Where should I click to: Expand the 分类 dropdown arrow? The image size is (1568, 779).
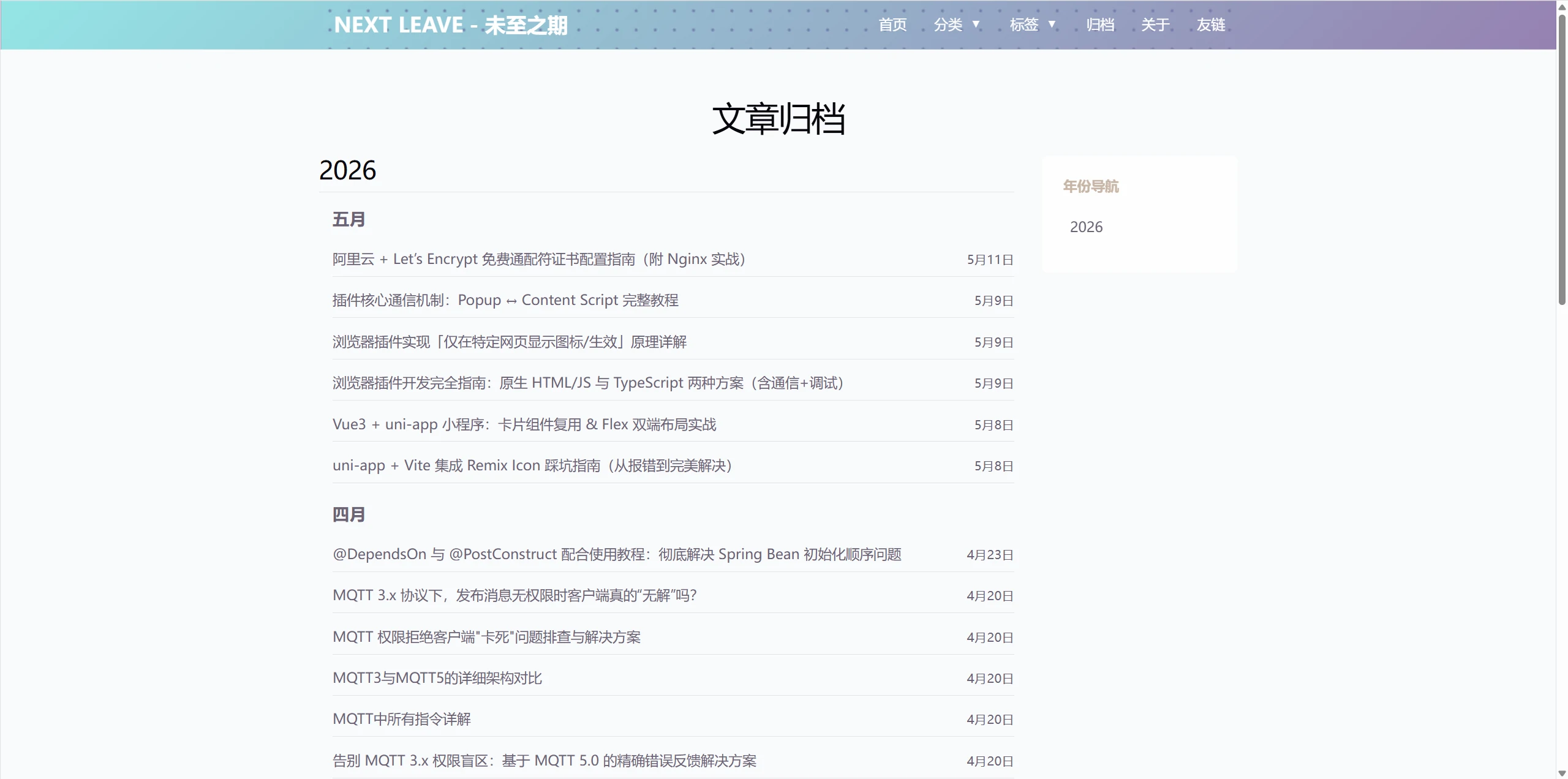coord(976,24)
